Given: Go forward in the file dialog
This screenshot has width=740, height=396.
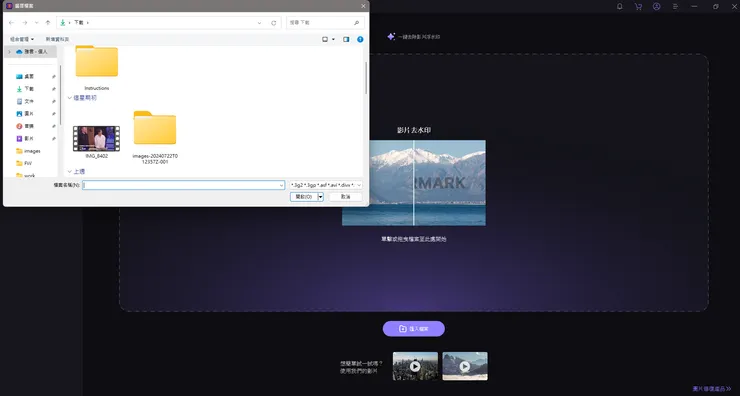Looking at the screenshot, I should tap(25, 23).
